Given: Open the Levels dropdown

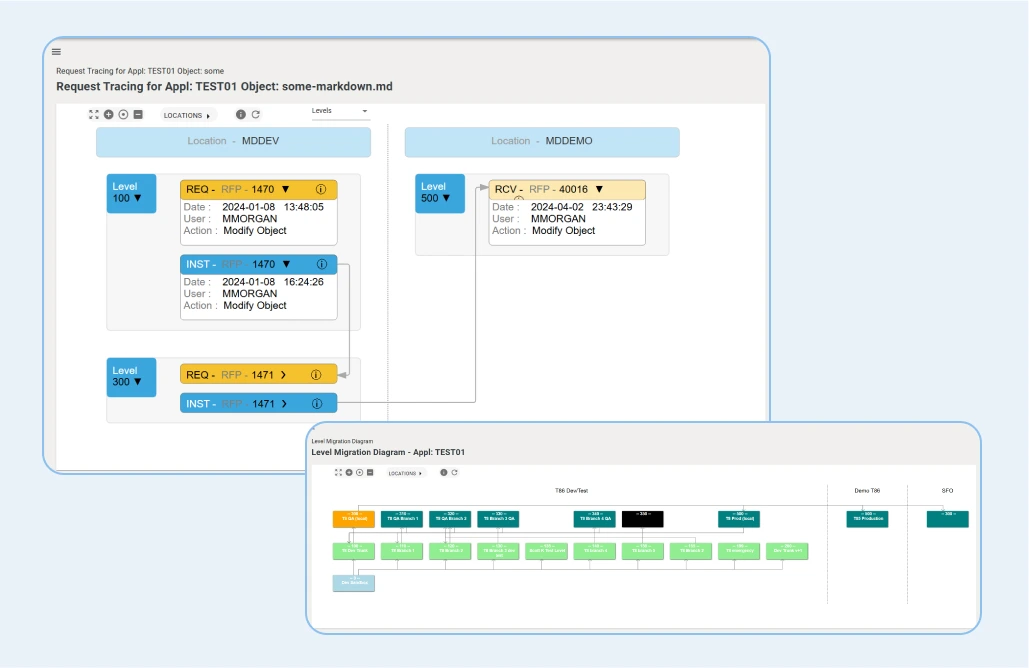Looking at the screenshot, I should [340, 111].
